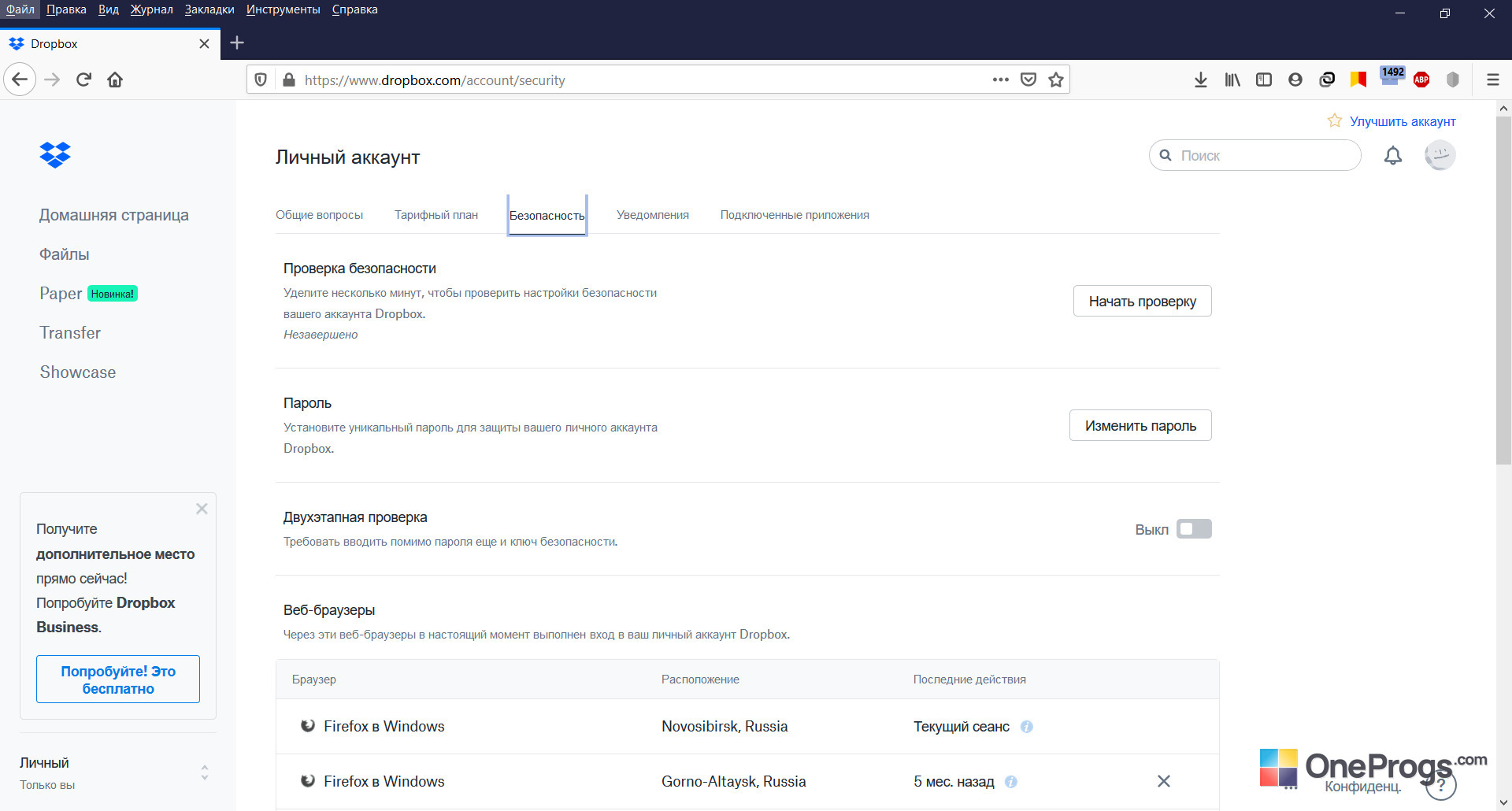Remove the Gorno-Altaysk browser session

click(1164, 781)
